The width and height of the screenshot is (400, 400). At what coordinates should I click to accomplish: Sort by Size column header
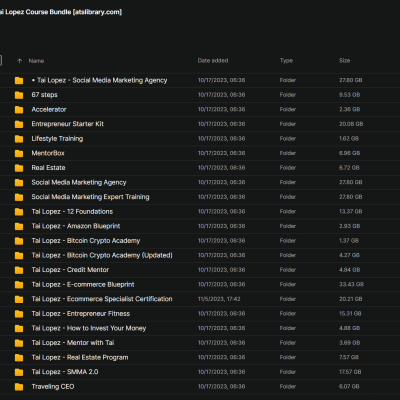click(x=344, y=61)
